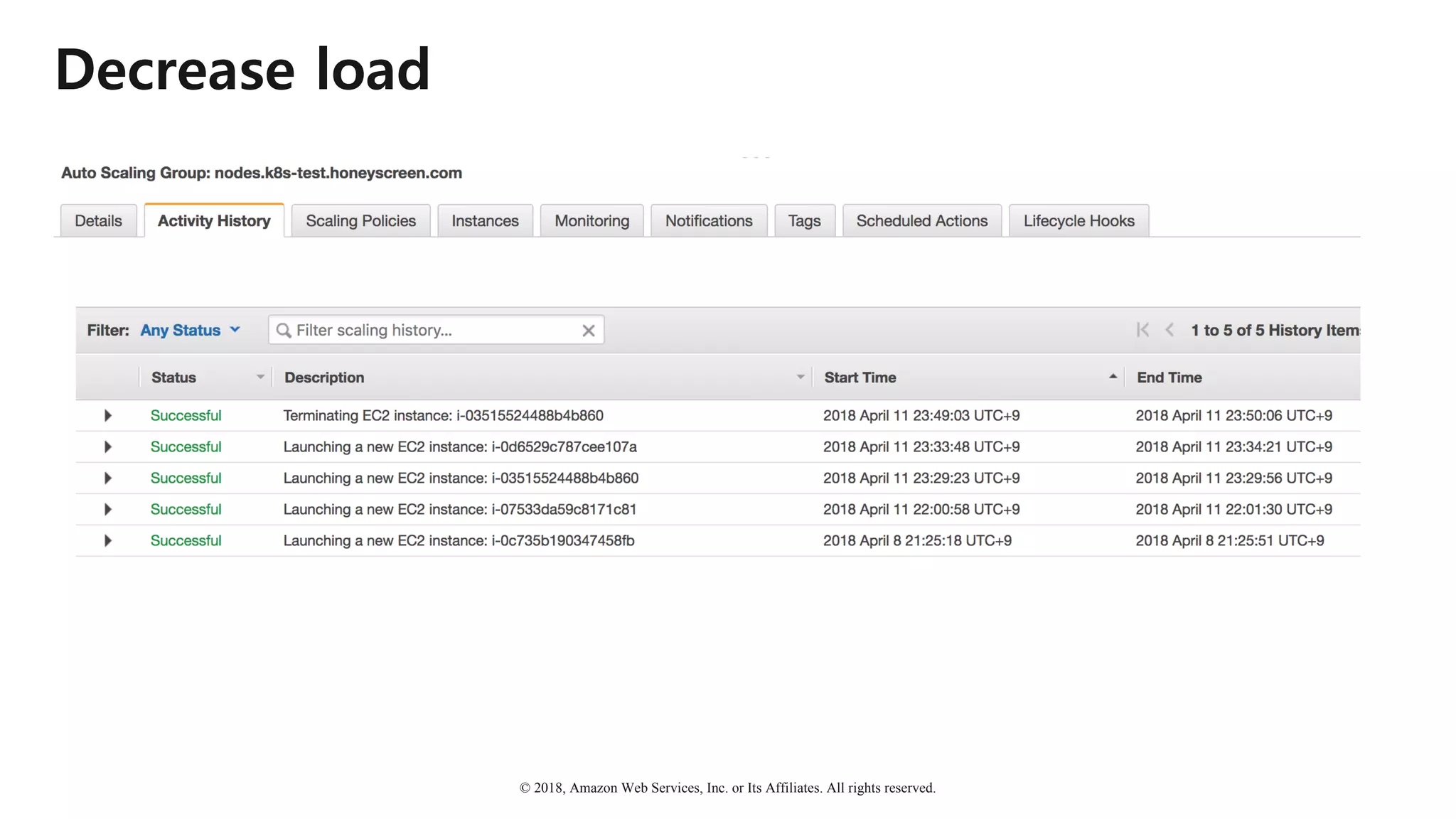Open Status column sort dropdown arrow
Screen dimensions: 1456x819
[260, 378]
